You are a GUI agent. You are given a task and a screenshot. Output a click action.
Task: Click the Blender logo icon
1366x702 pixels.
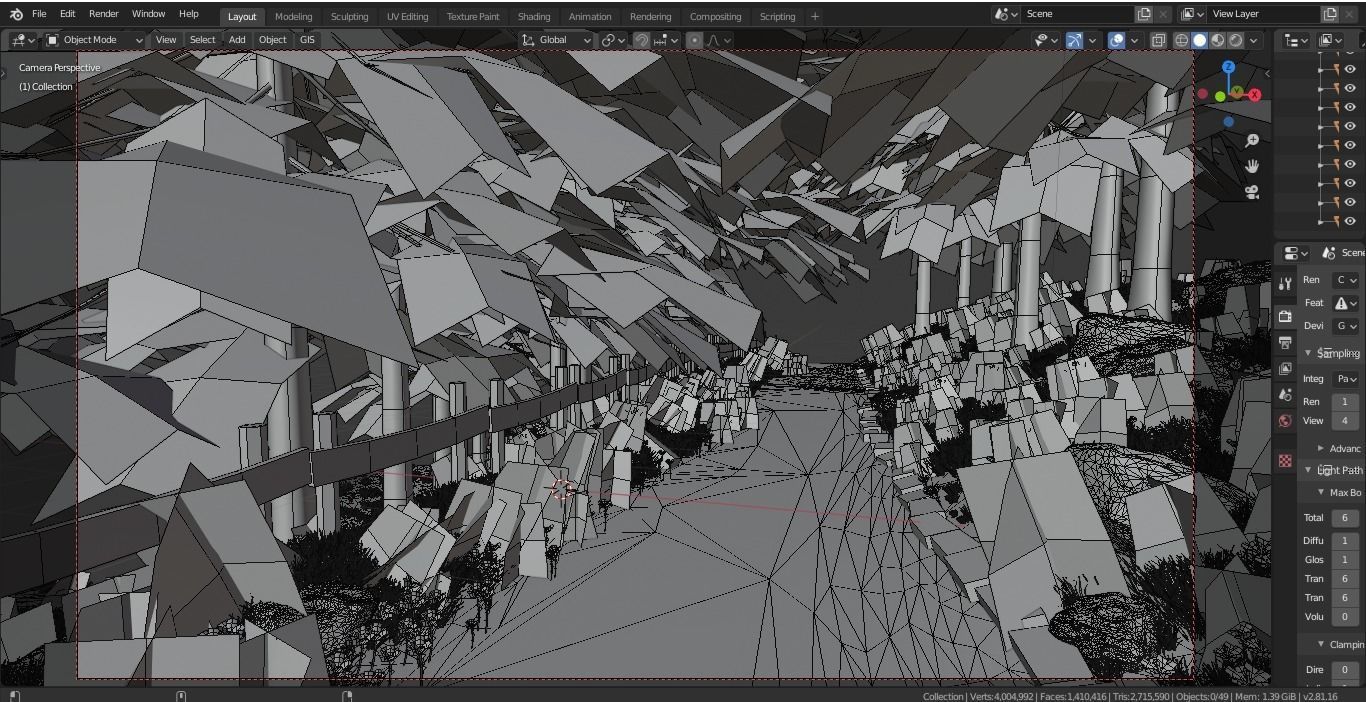(16, 14)
